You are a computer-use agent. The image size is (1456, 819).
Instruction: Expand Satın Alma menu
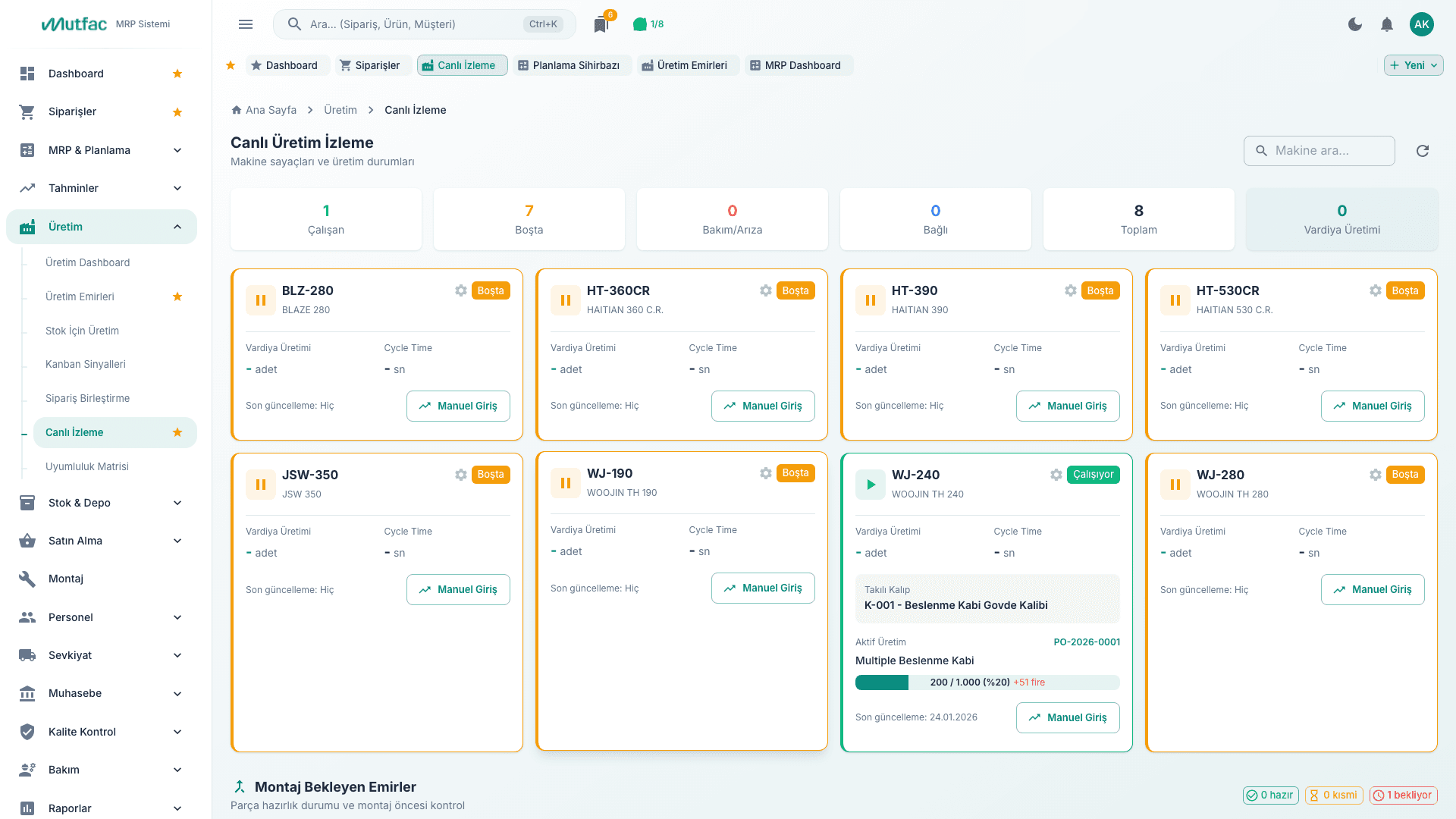pyautogui.click(x=101, y=541)
